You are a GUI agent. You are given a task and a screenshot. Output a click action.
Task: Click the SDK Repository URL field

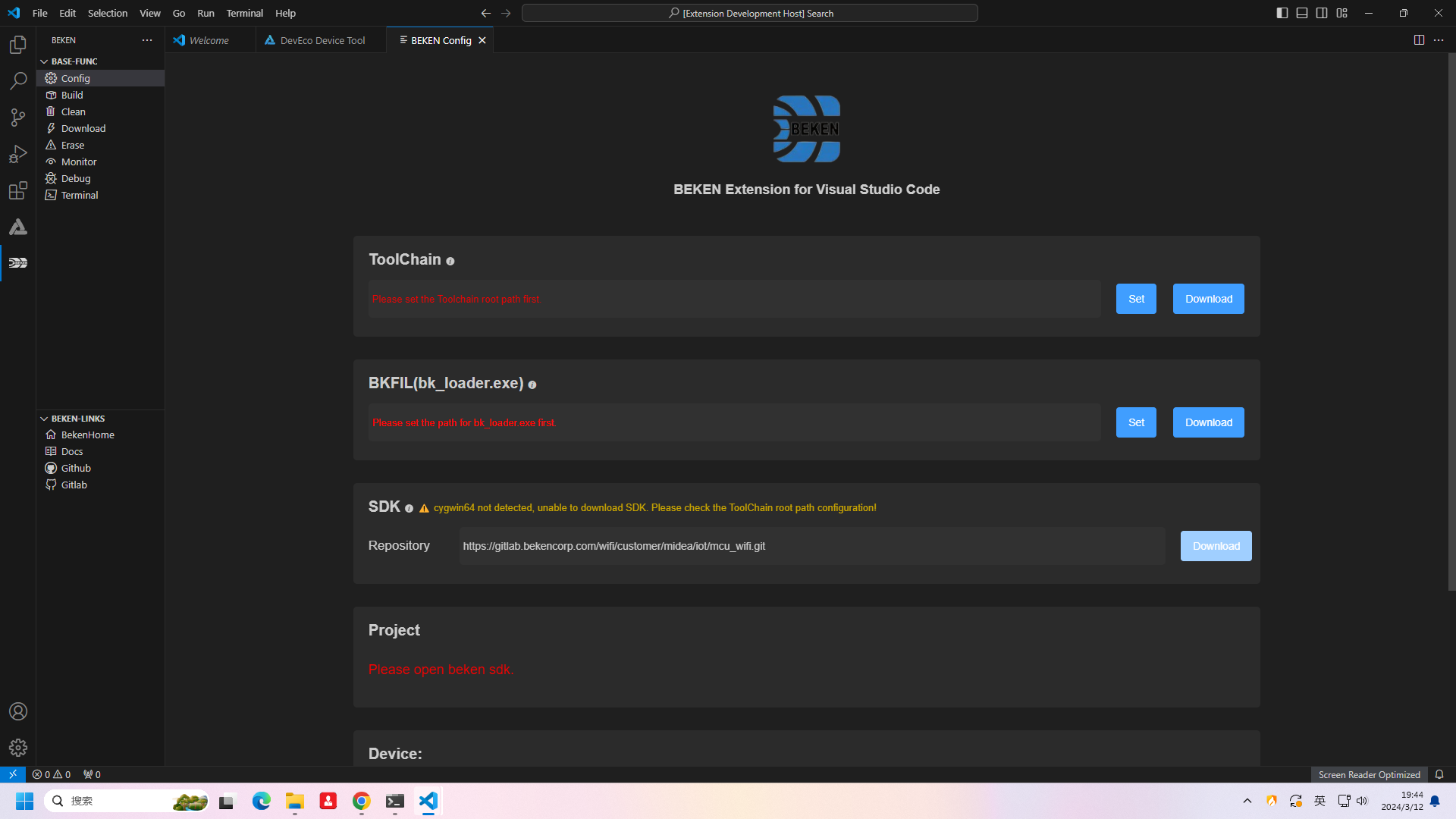pos(811,546)
